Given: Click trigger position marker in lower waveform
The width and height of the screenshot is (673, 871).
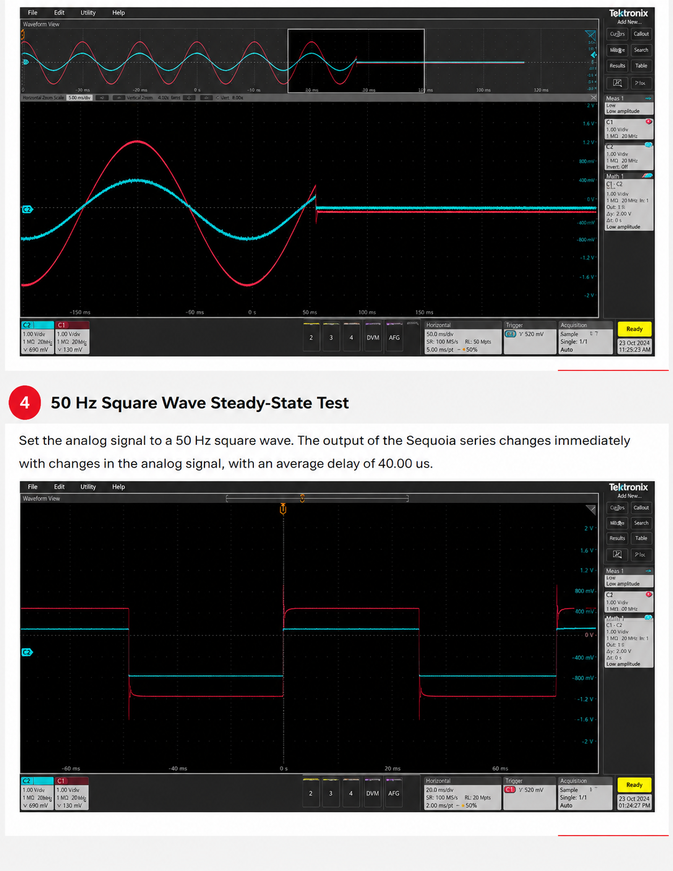Looking at the screenshot, I should click(283, 509).
